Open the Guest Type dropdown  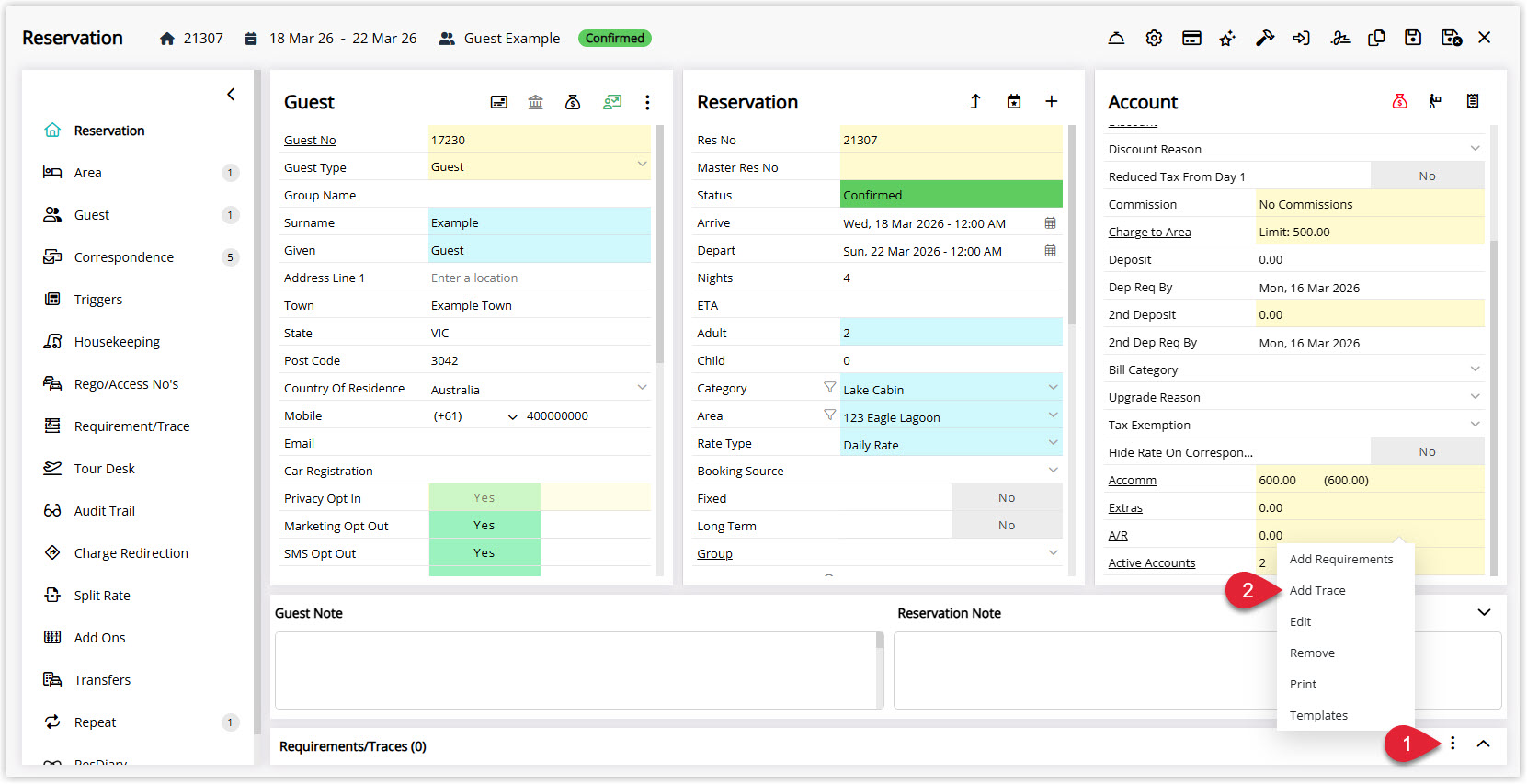pyautogui.click(x=540, y=166)
